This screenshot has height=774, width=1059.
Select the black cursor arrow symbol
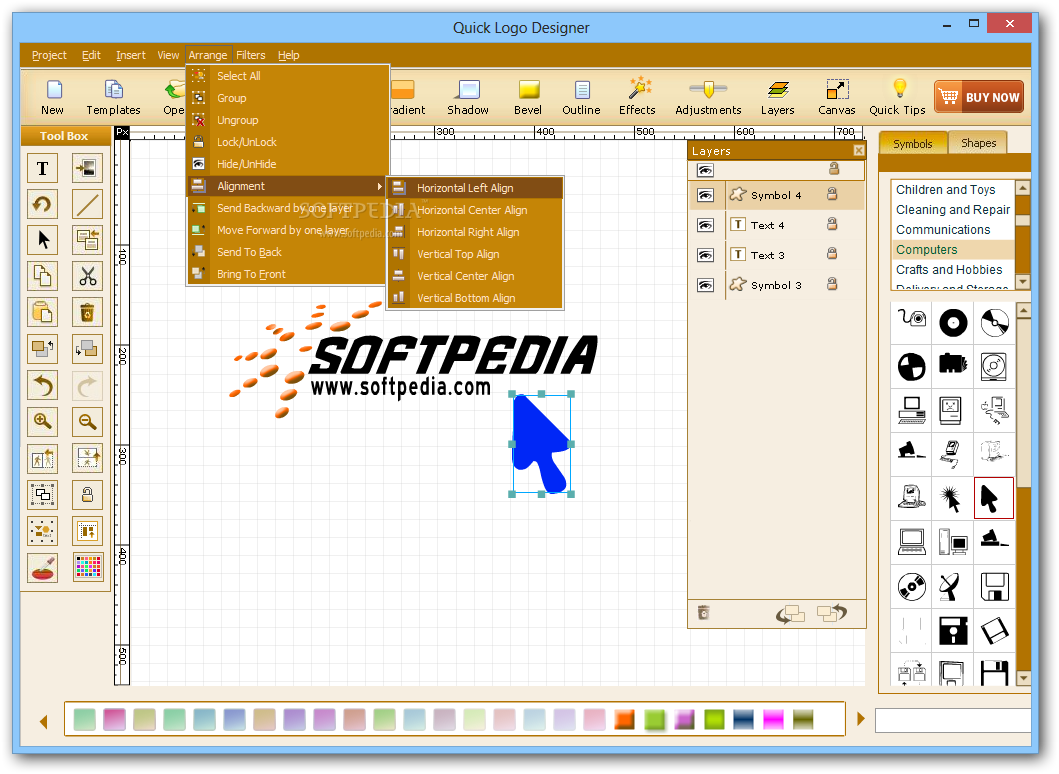(993, 498)
